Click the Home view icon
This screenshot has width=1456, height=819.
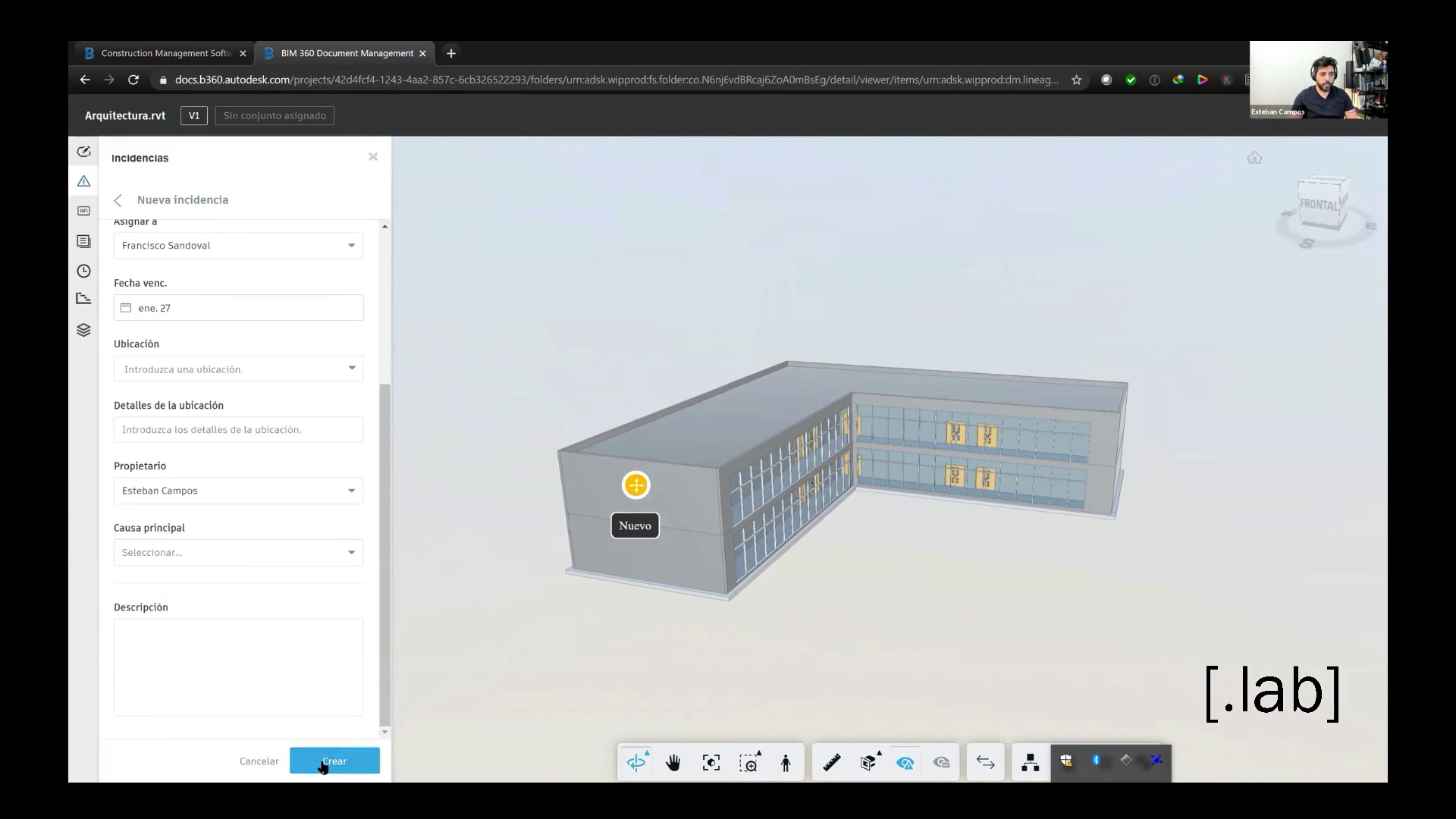point(1254,158)
